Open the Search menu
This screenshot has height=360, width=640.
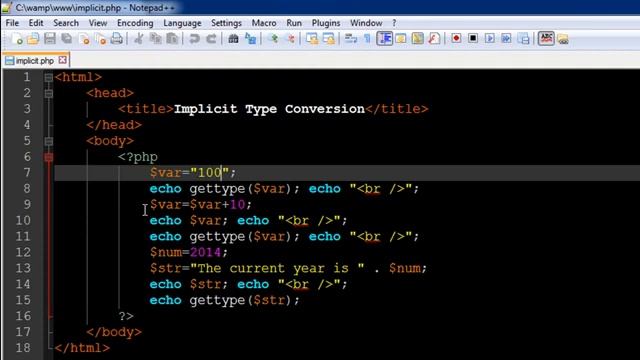click(66, 23)
